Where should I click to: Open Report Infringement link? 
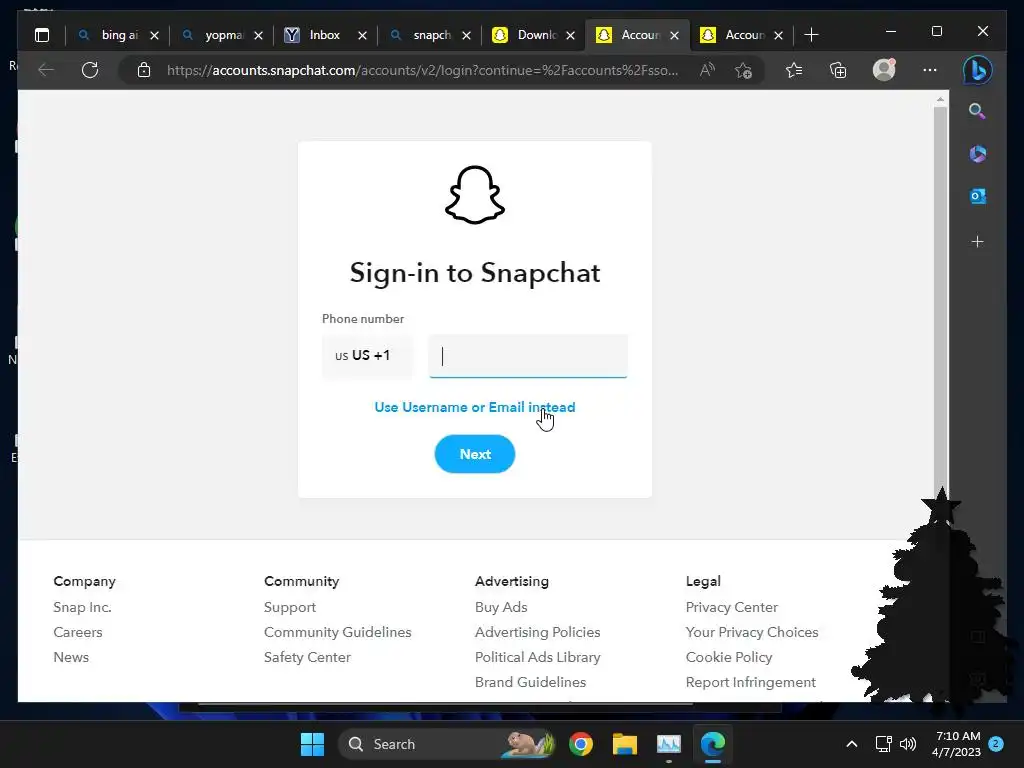[x=750, y=682]
